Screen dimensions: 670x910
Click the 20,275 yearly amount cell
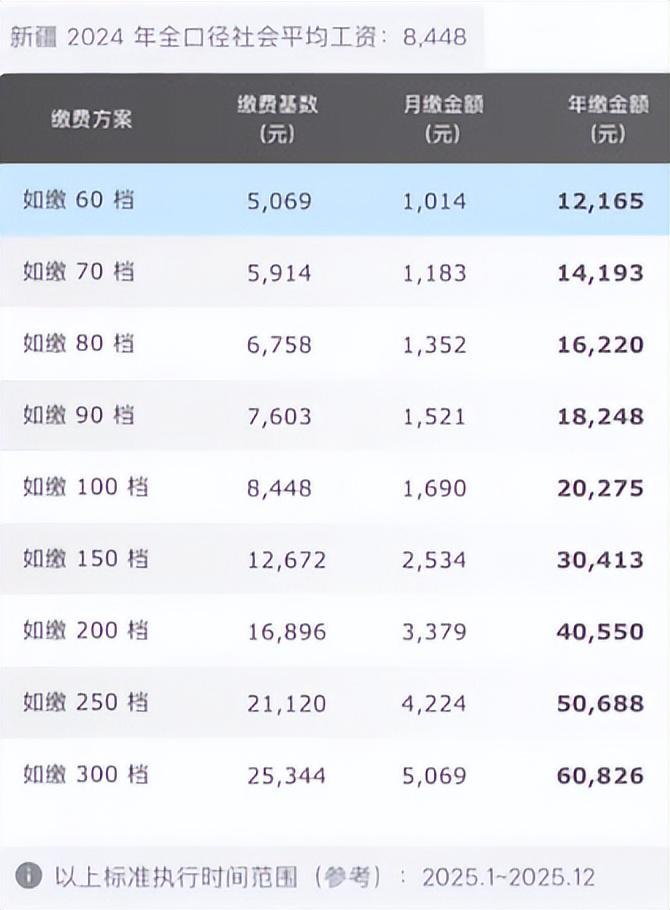pos(600,488)
